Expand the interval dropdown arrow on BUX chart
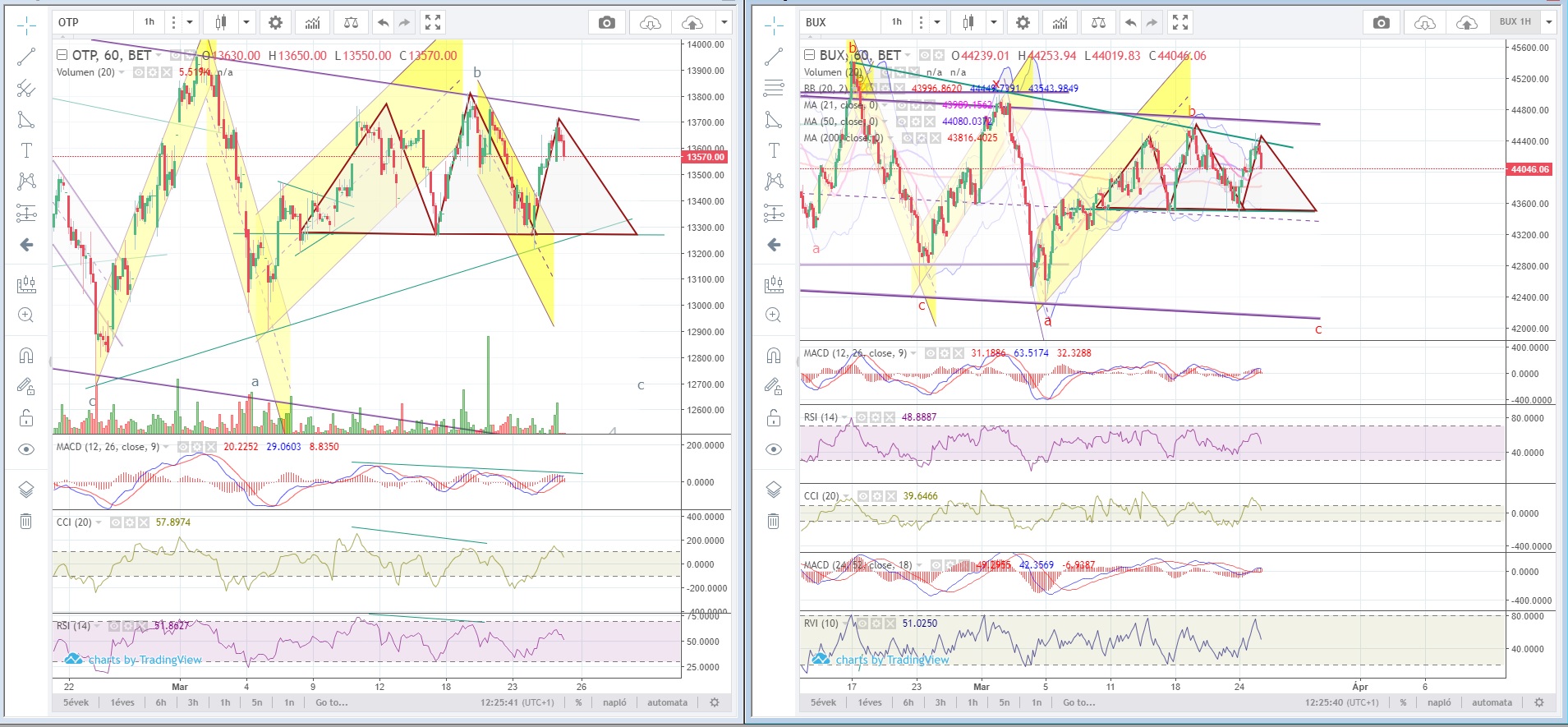Screen dimensions: 1568x727 click(x=936, y=22)
